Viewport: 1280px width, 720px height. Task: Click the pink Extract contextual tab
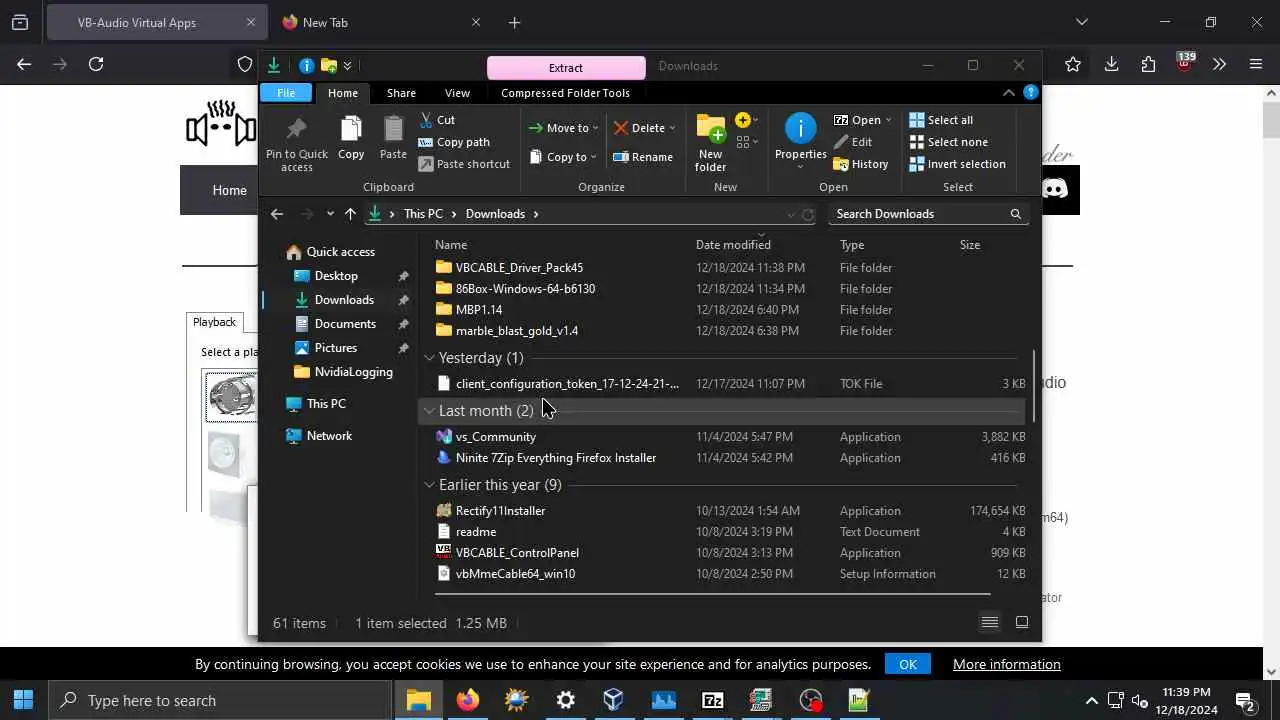click(566, 67)
